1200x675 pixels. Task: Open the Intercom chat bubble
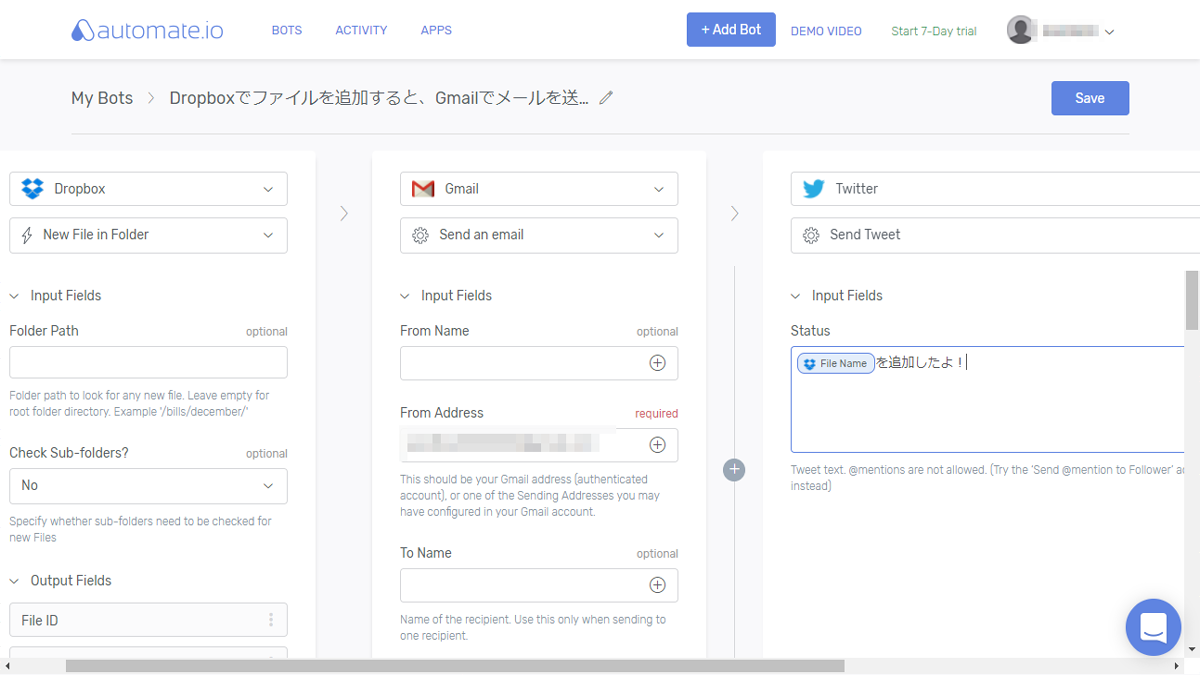click(x=1153, y=627)
